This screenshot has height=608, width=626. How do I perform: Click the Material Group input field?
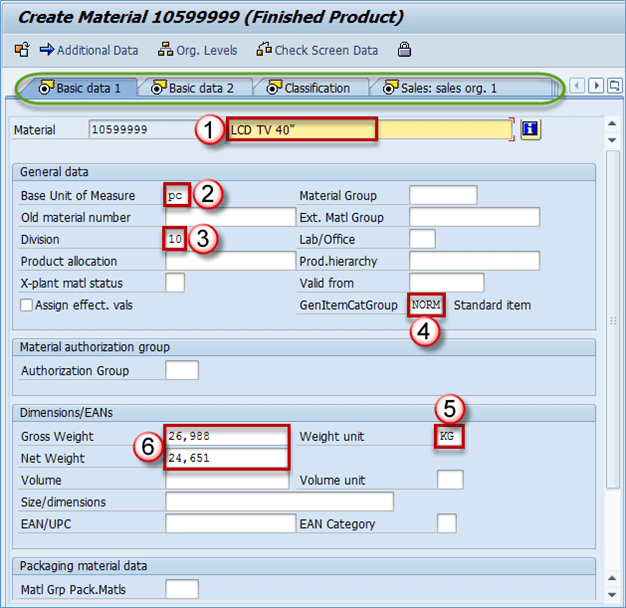(x=443, y=195)
